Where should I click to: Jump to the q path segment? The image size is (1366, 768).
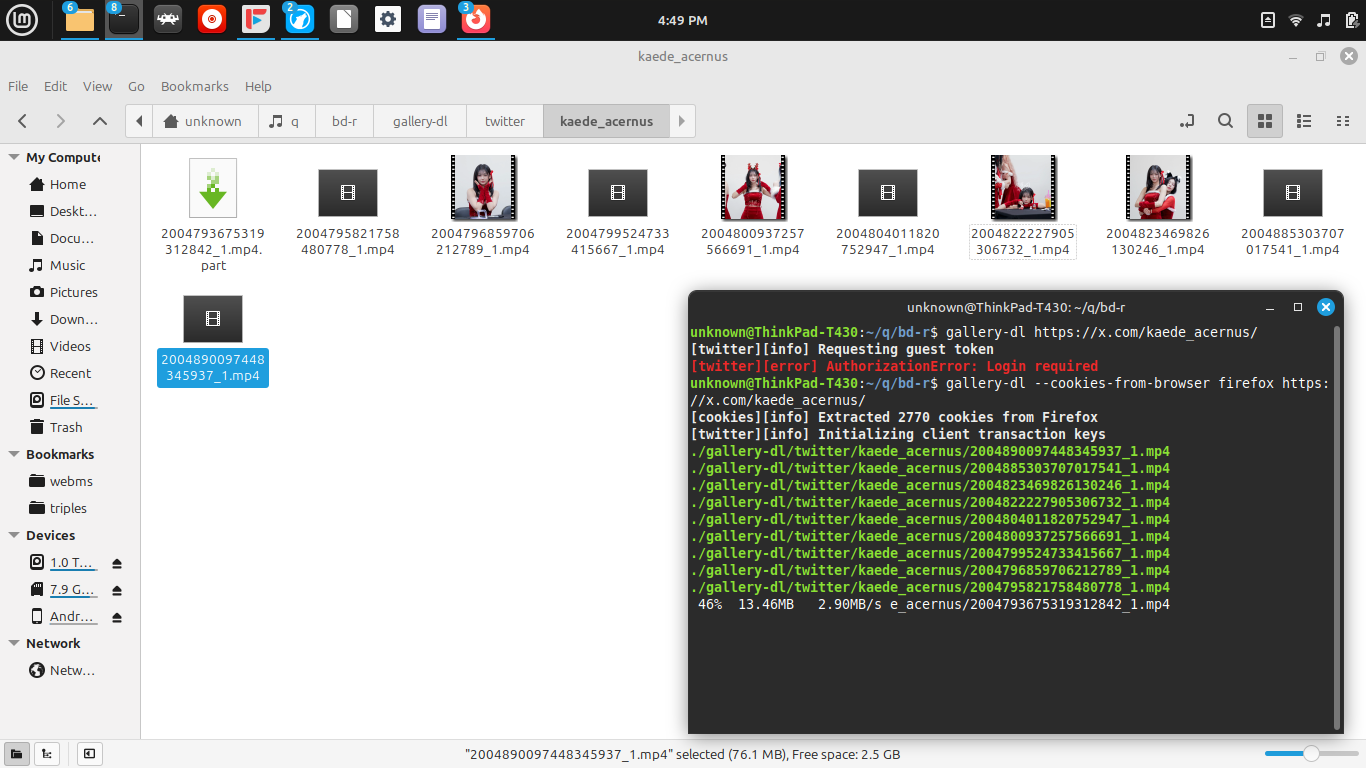tap(287, 121)
